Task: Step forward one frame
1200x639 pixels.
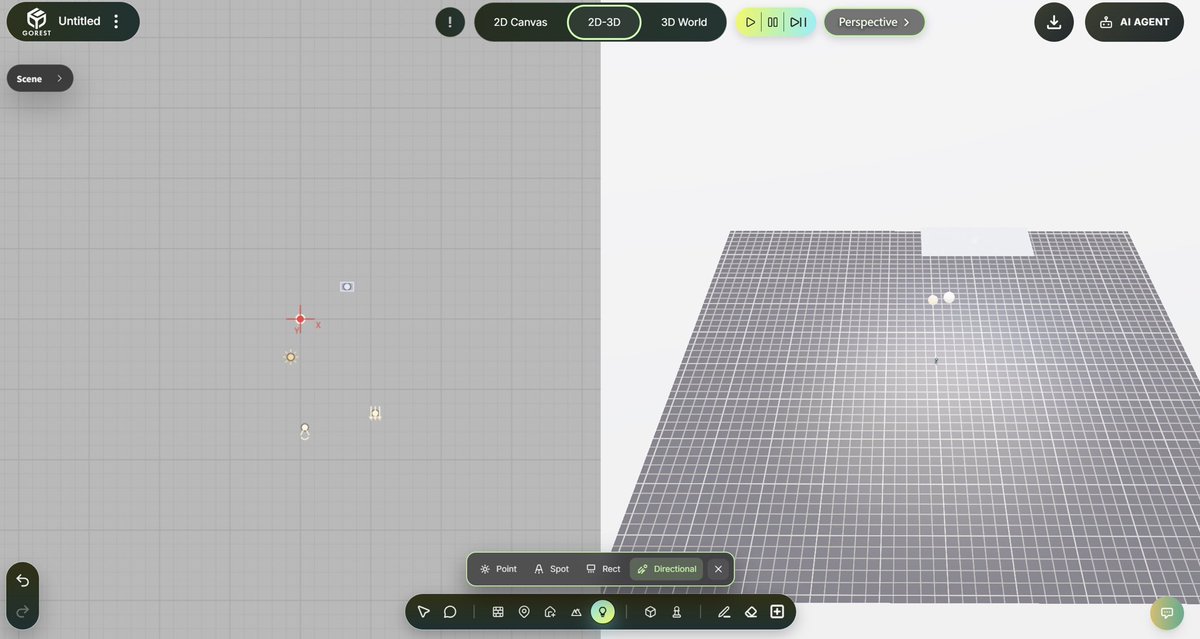Action: 798,22
